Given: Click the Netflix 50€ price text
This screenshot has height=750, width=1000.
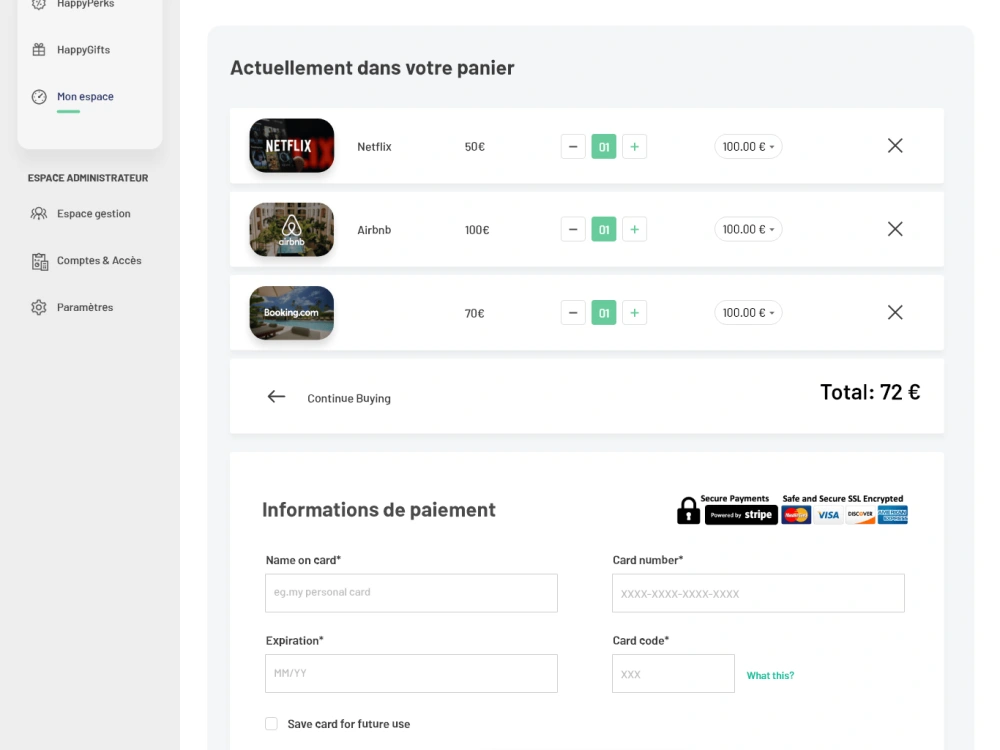Looking at the screenshot, I should (x=474, y=147).
